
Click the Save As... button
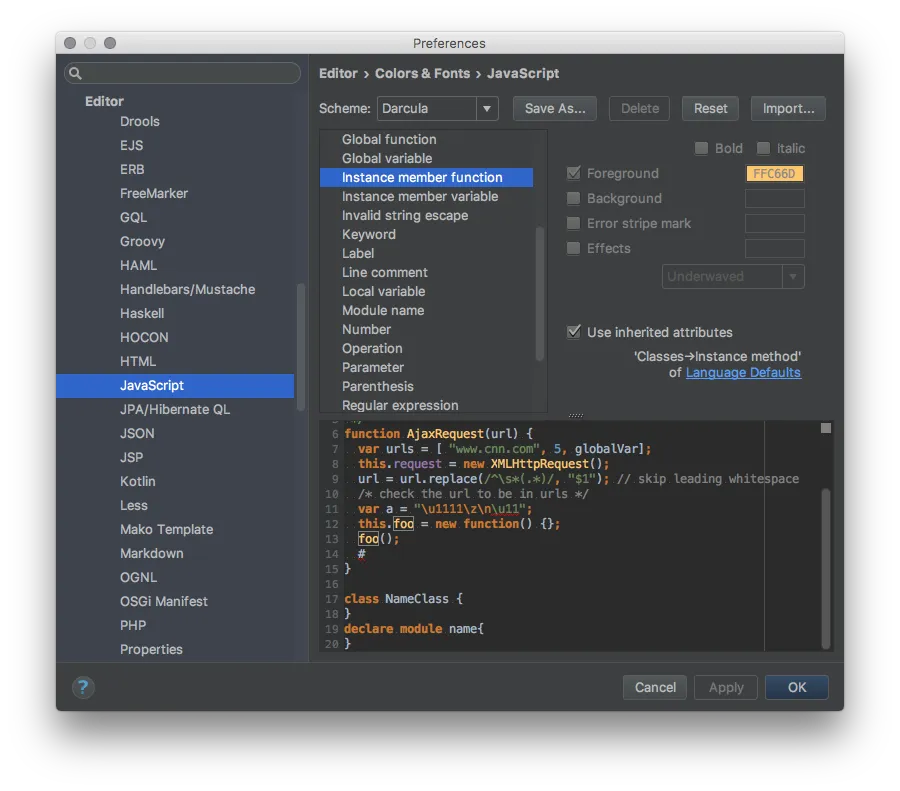click(x=554, y=108)
